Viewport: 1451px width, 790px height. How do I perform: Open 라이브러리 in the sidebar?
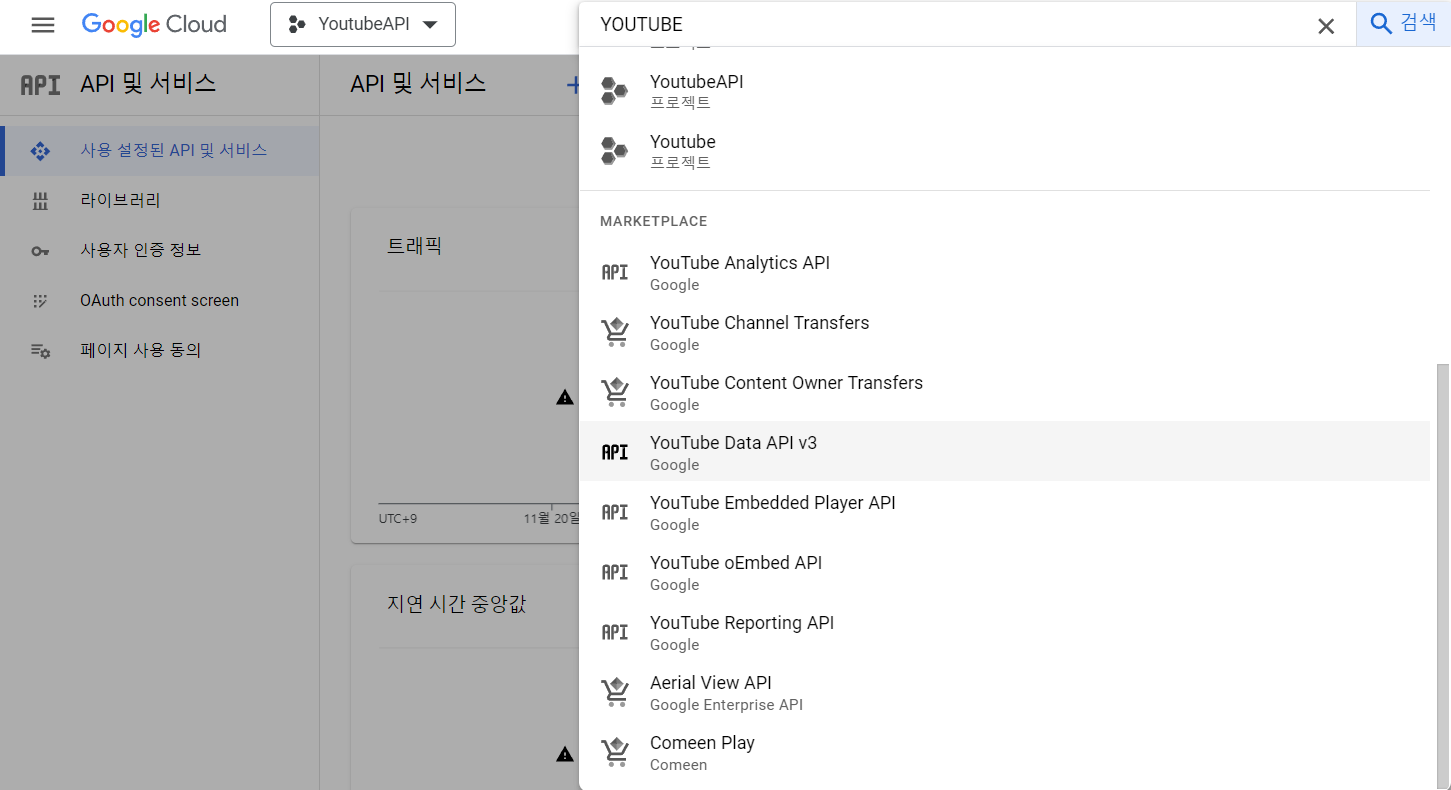click(160, 201)
